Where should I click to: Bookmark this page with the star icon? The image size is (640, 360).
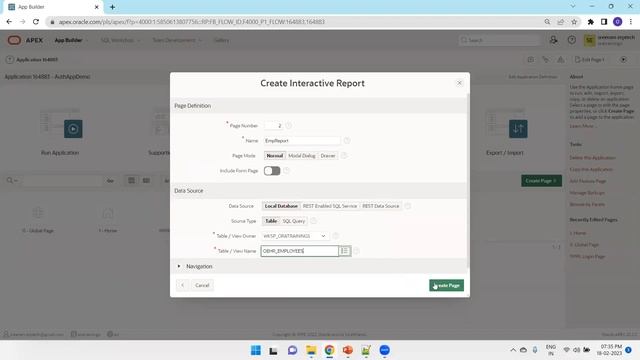(574, 22)
